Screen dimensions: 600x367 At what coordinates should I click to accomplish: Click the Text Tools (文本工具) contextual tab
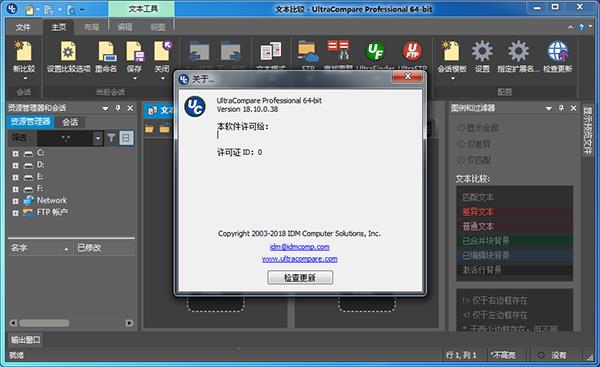pos(142,8)
